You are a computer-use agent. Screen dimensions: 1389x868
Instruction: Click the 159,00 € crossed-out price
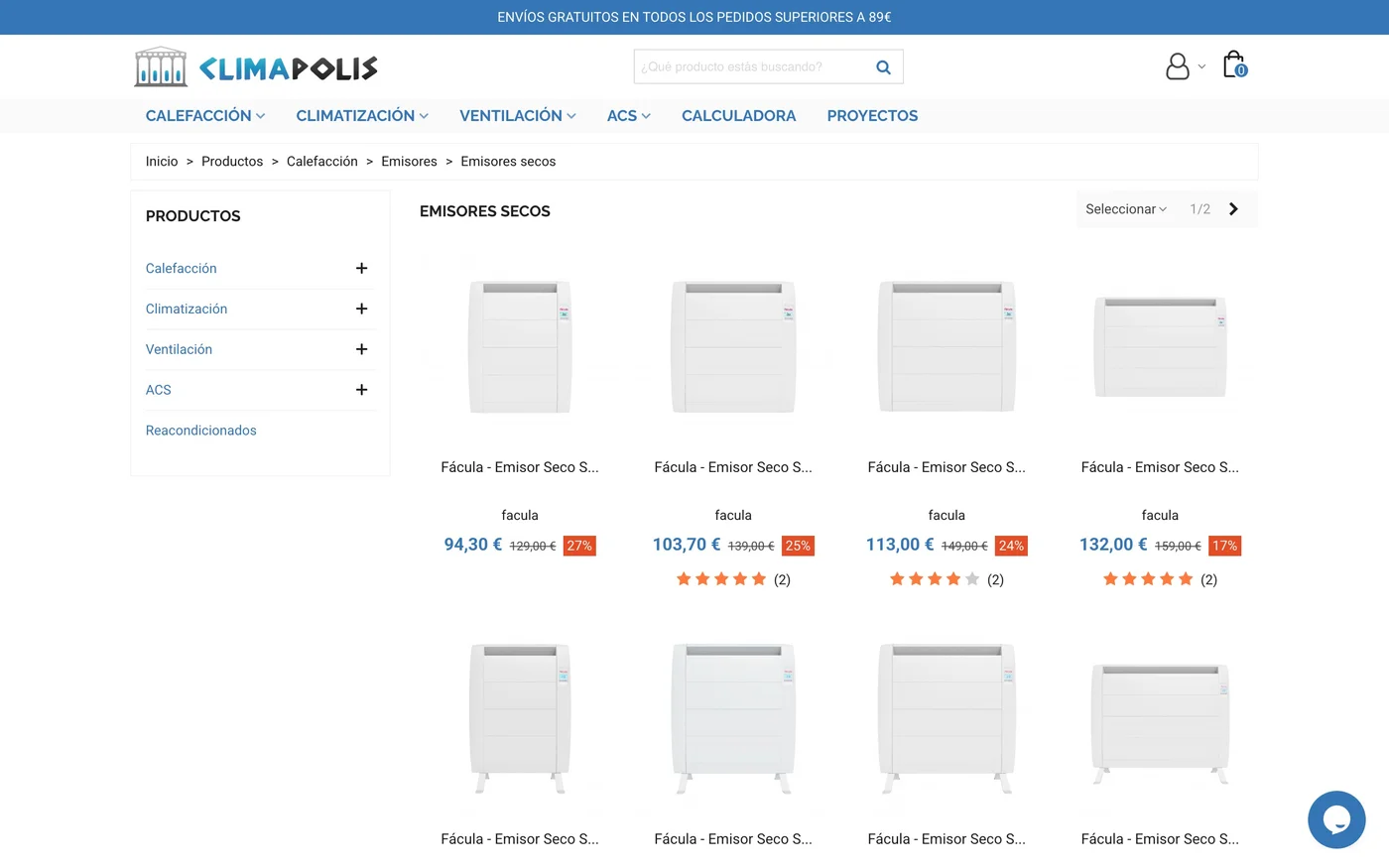[1178, 547]
